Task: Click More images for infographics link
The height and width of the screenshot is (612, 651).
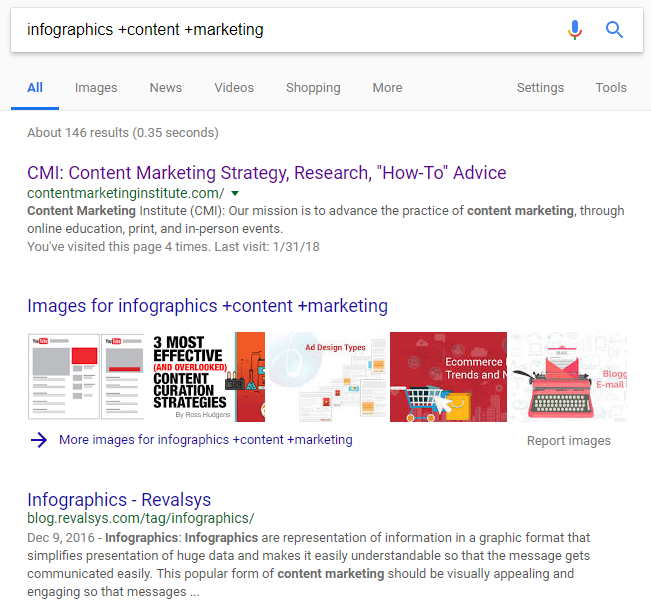Action: pyautogui.click(x=206, y=440)
